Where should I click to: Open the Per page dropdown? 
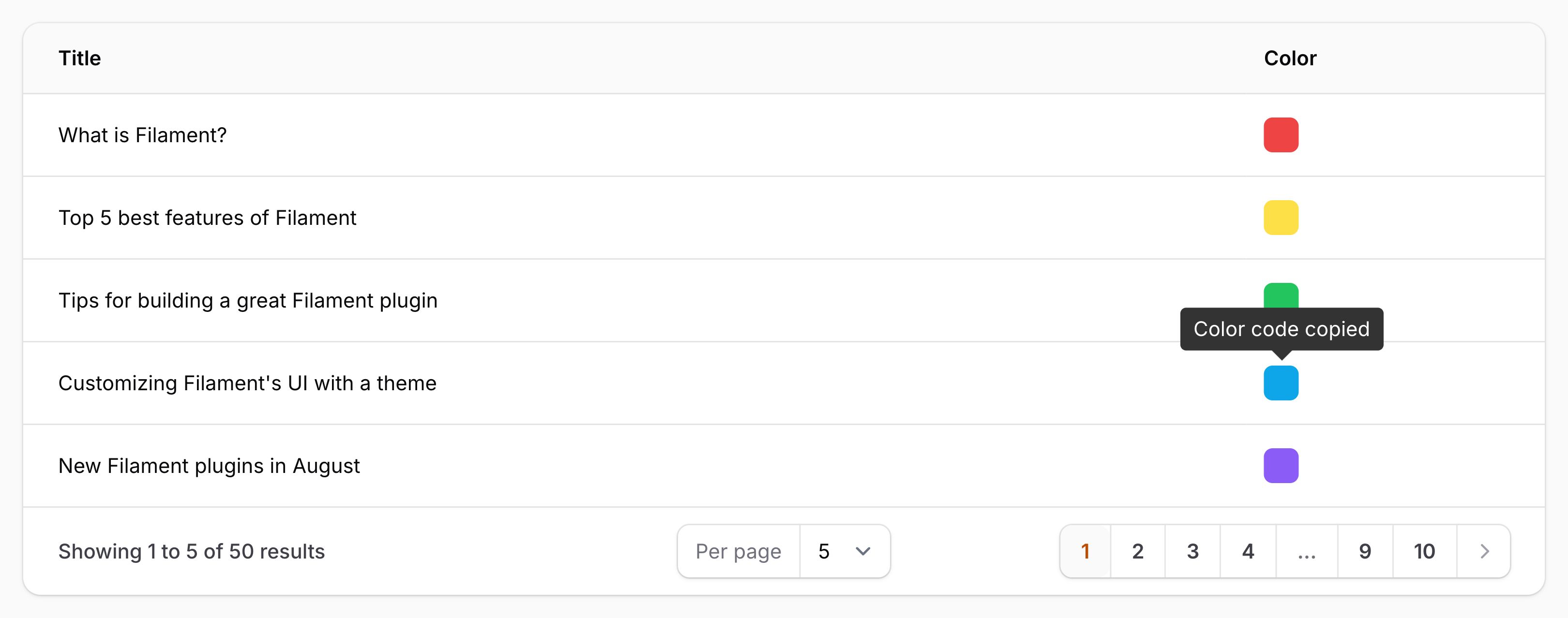point(844,551)
